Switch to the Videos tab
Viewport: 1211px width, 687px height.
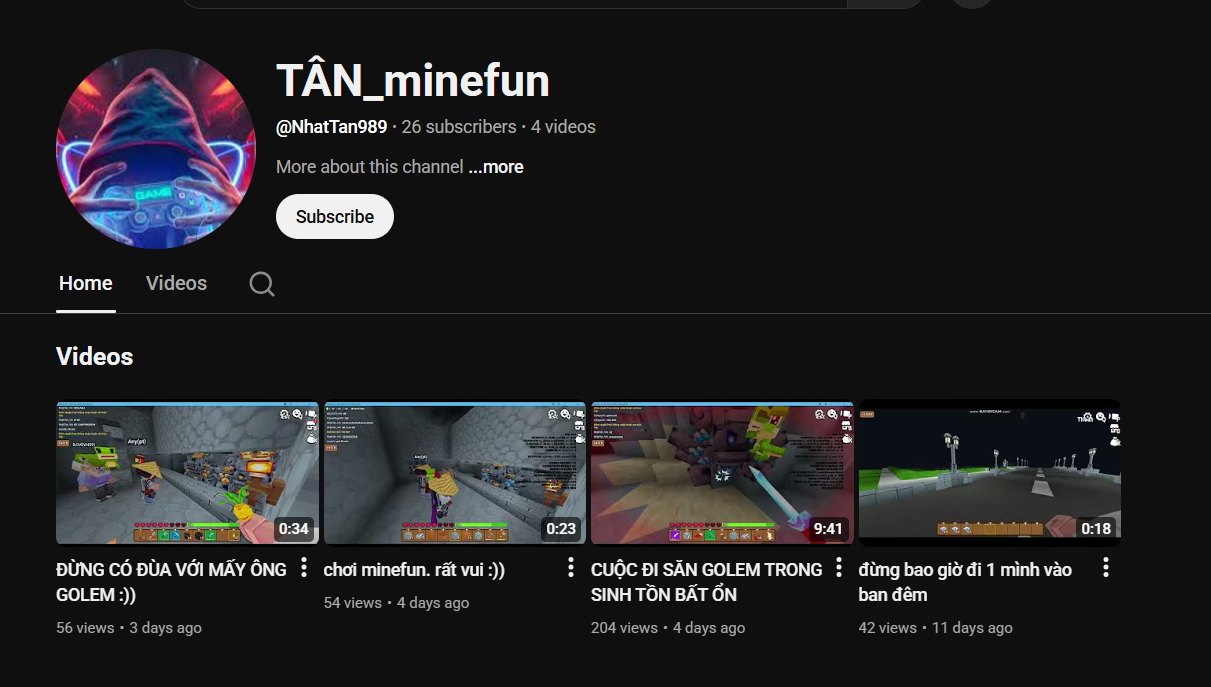point(176,284)
